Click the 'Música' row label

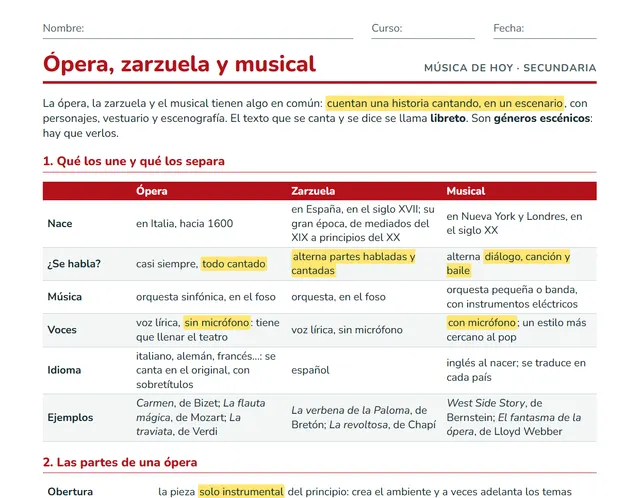[x=64, y=297]
